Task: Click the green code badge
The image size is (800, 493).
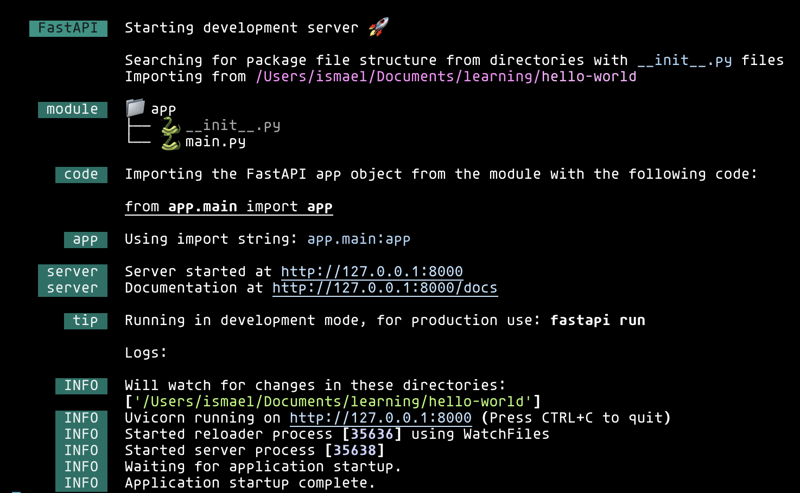Action: pyautogui.click(x=81, y=174)
